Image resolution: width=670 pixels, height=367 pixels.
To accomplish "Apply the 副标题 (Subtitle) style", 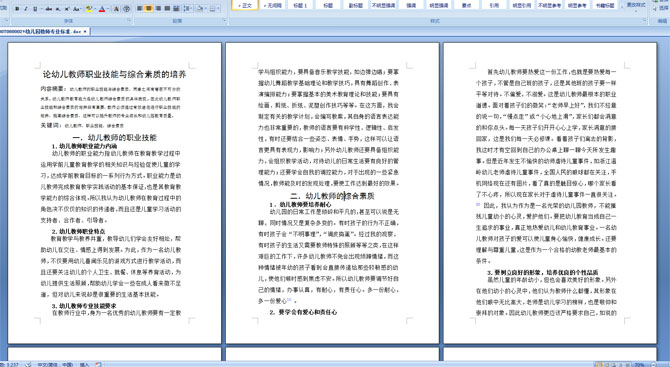I will [x=356, y=5].
